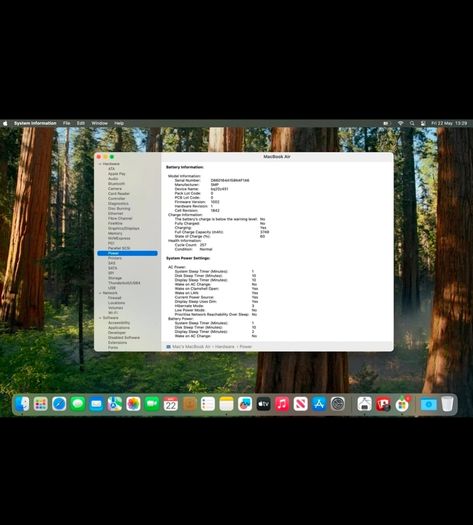Select ATA in the Hardware list
This screenshot has height=525, width=473.
point(111,169)
